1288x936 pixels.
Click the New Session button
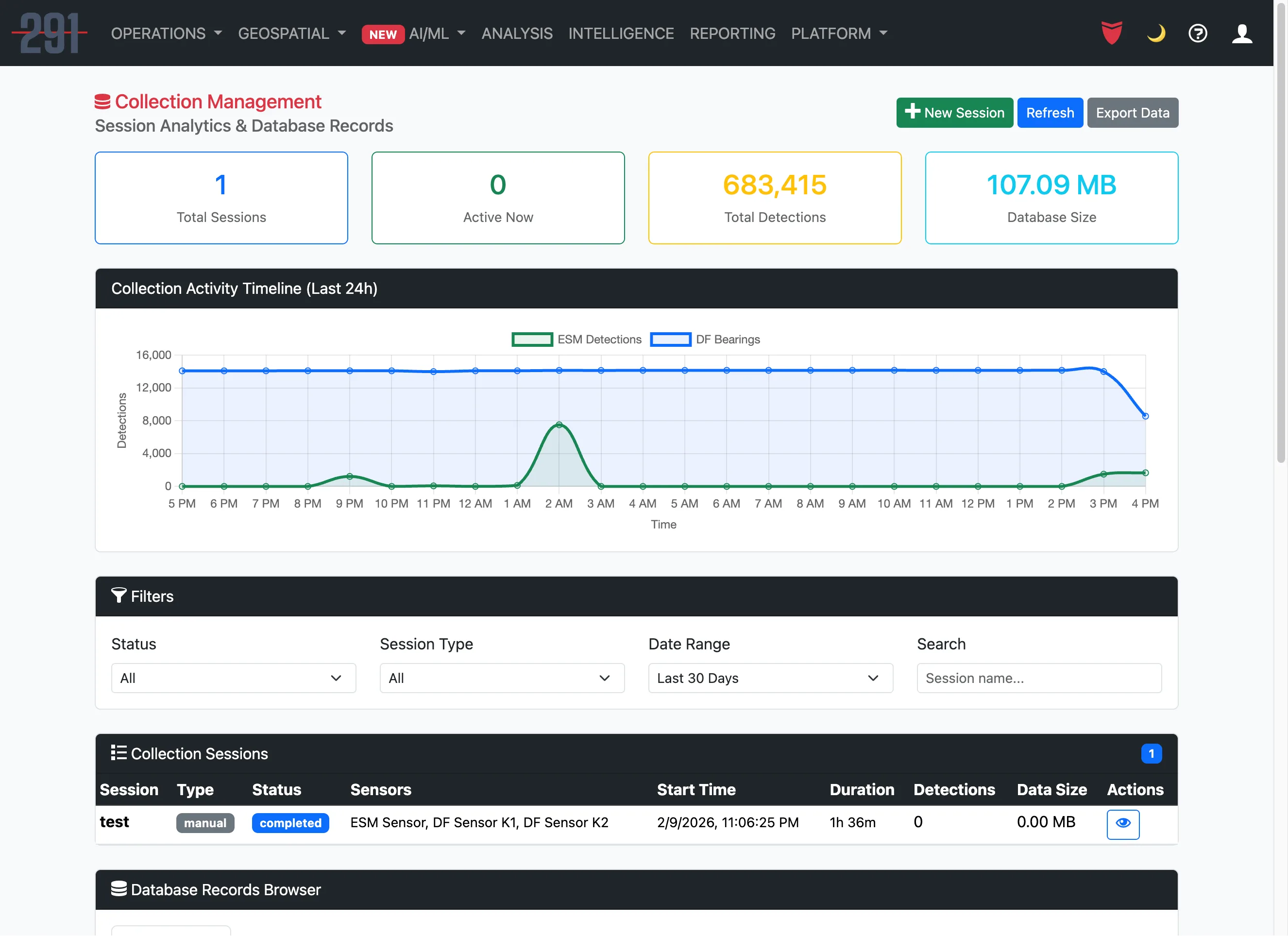coord(955,113)
